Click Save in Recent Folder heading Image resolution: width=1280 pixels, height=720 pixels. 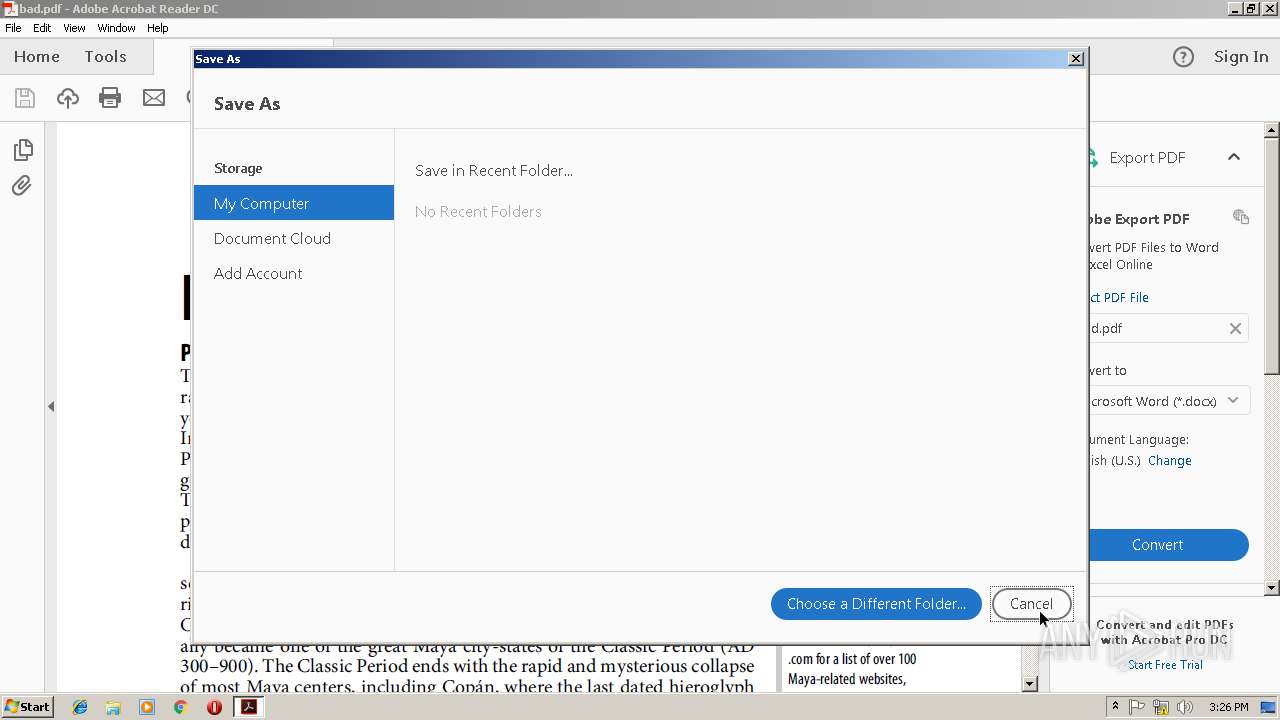click(494, 170)
